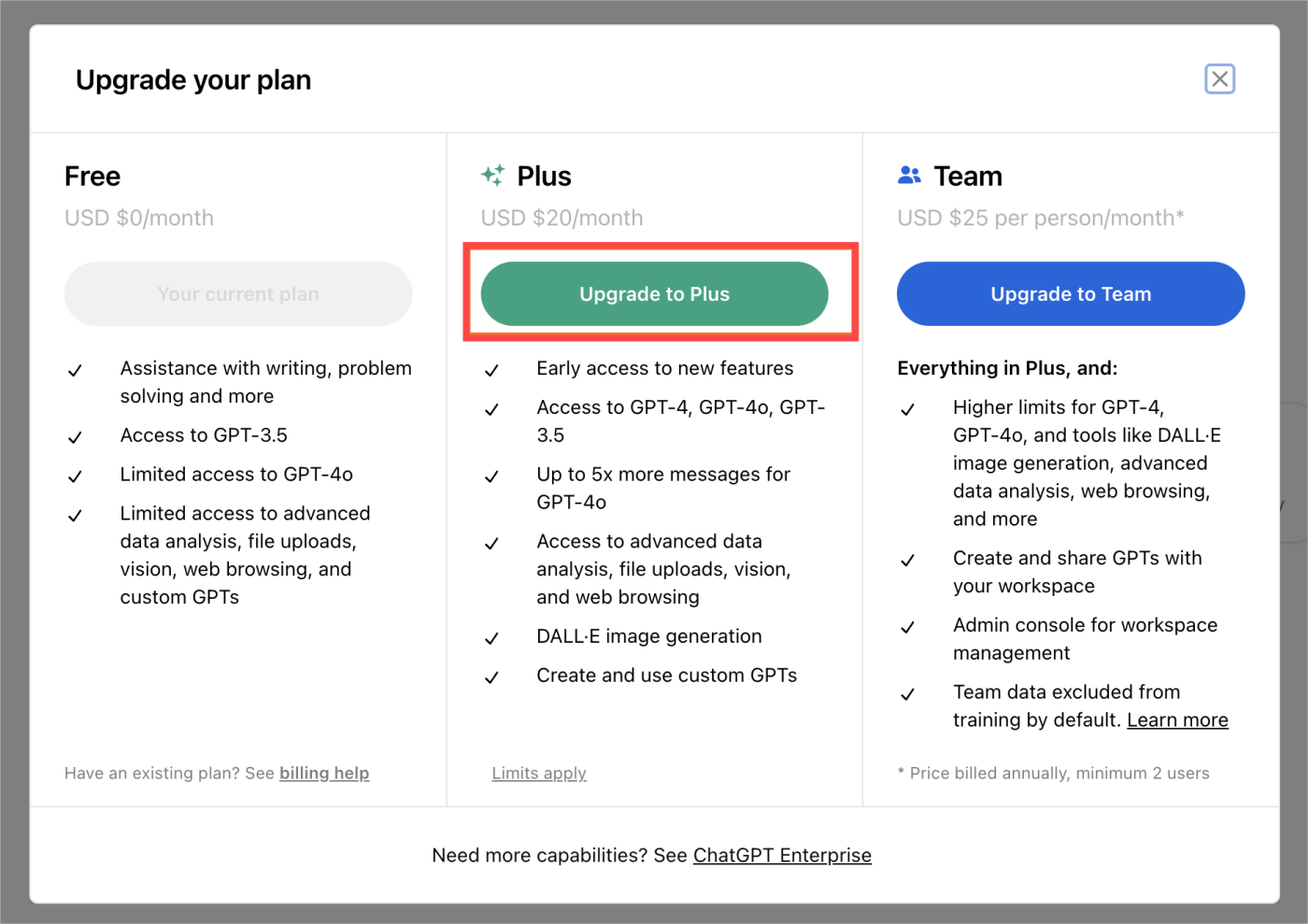This screenshot has height=924, width=1308.
Task: Open the billing help link
Action: pyautogui.click(x=324, y=773)
